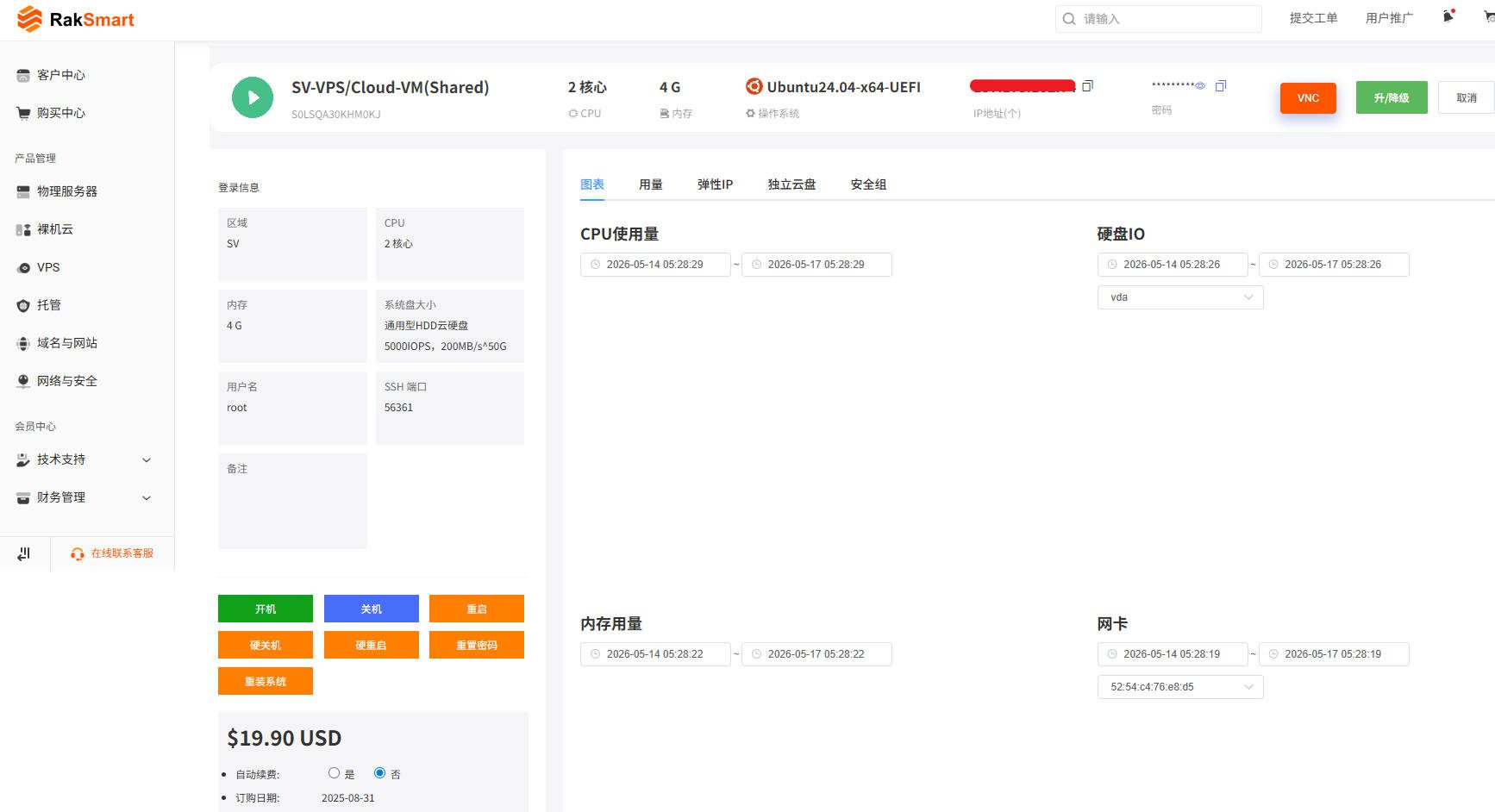Click the 重装系统 button

tap(266, 681)
